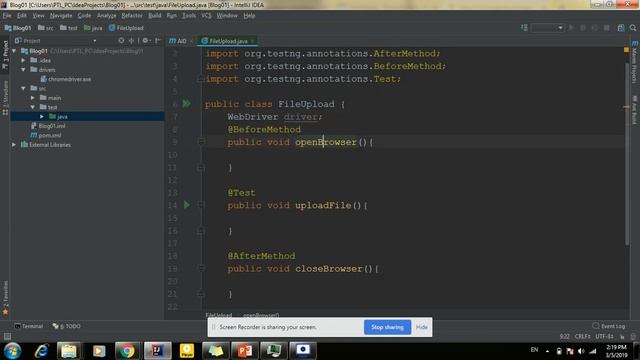Expand the main folder

point(33,98)
